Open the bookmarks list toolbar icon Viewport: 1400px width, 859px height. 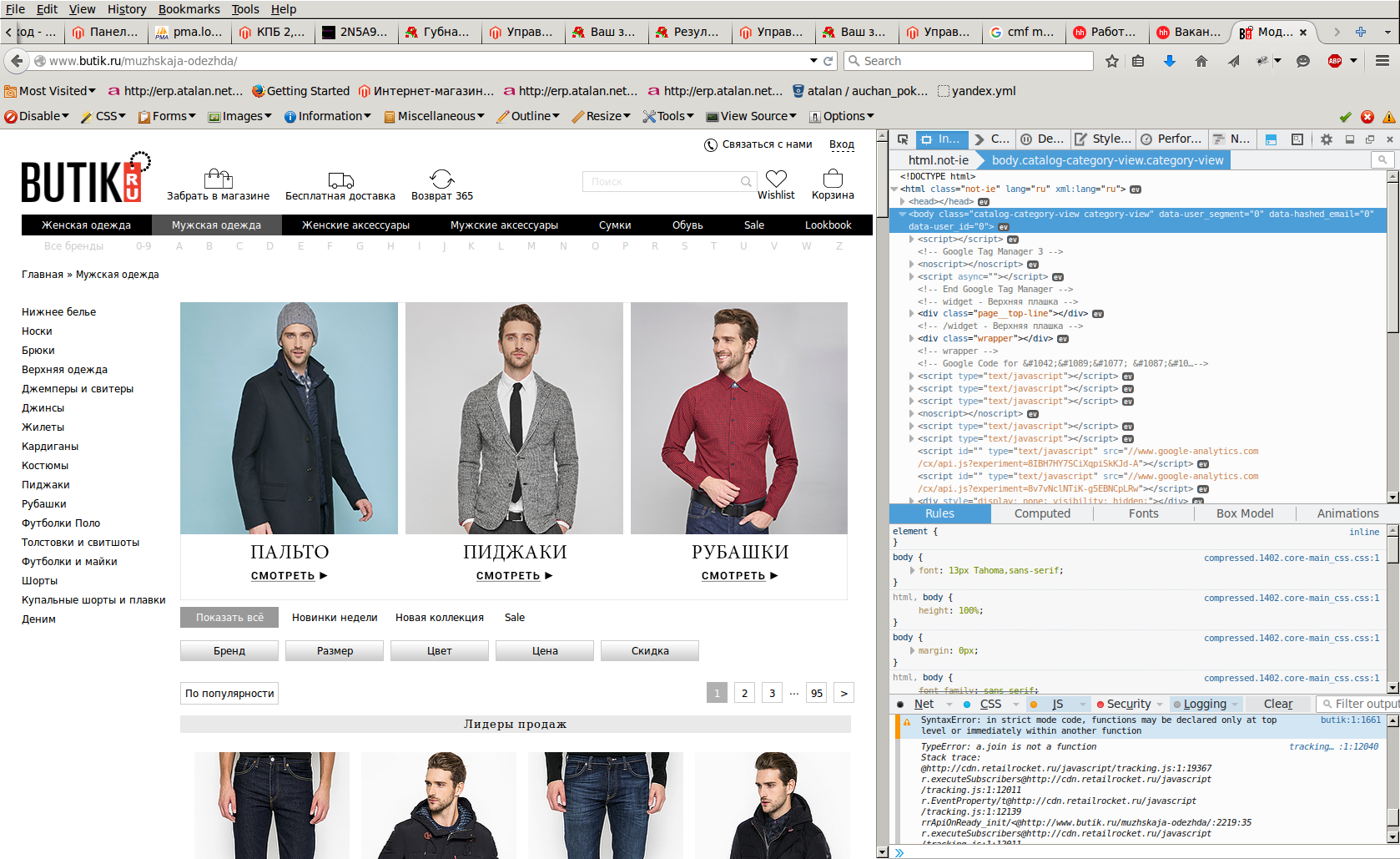point(1138,61)
